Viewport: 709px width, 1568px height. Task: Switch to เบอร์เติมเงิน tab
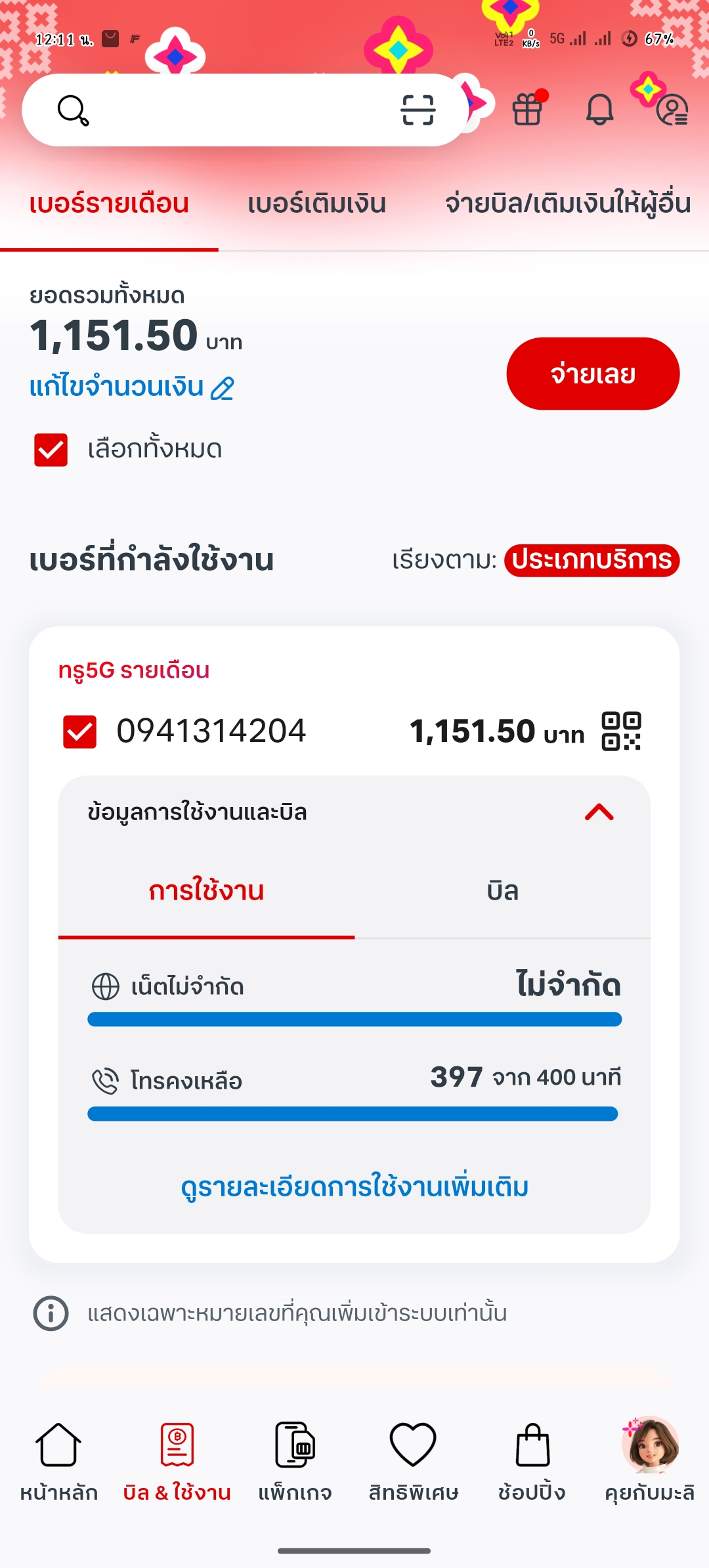click(316, 204)
